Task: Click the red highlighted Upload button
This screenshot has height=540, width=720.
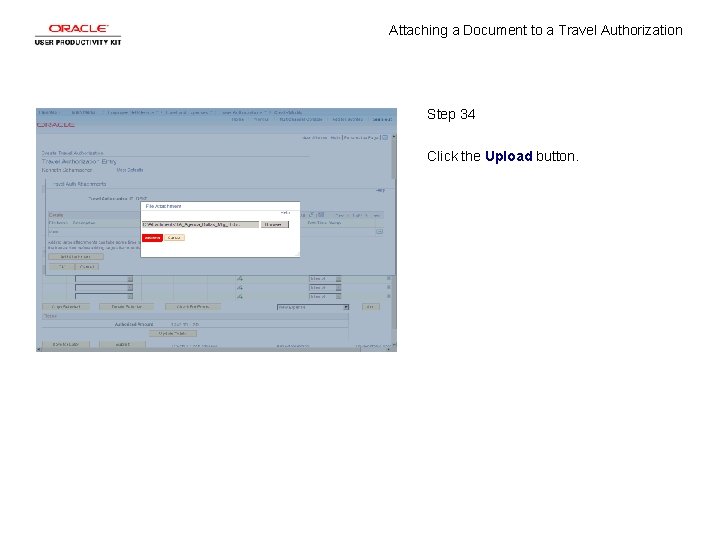Action: (152, 238)
